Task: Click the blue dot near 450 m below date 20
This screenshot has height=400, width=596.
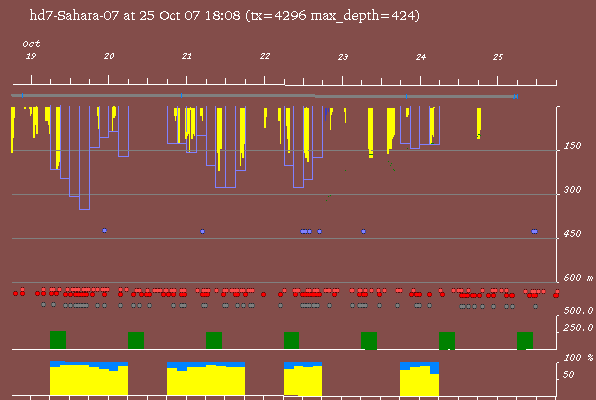Action: (x=105, y=230)
